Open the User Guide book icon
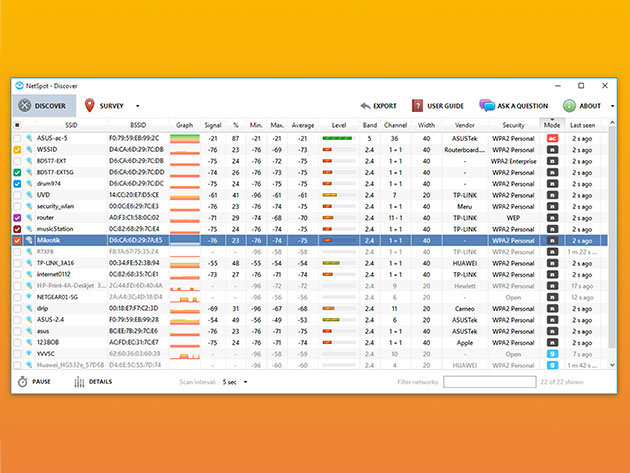The image size is (630, 473). coord(417,106)
